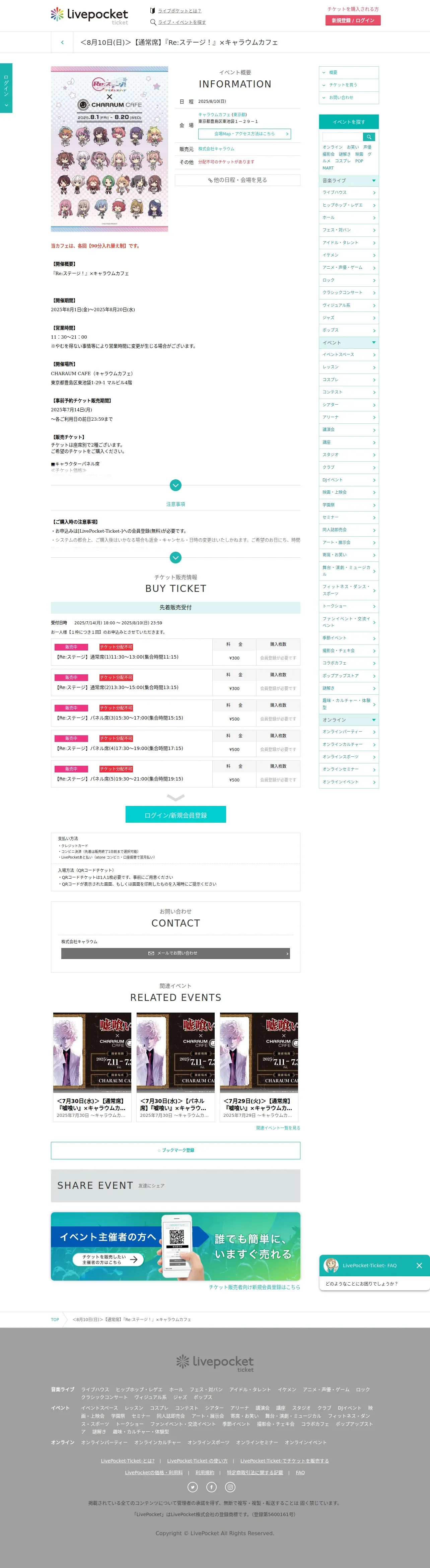Select ライブハウス in the category menu
This screenshot has width=430, height=1568.
(348, 192)
